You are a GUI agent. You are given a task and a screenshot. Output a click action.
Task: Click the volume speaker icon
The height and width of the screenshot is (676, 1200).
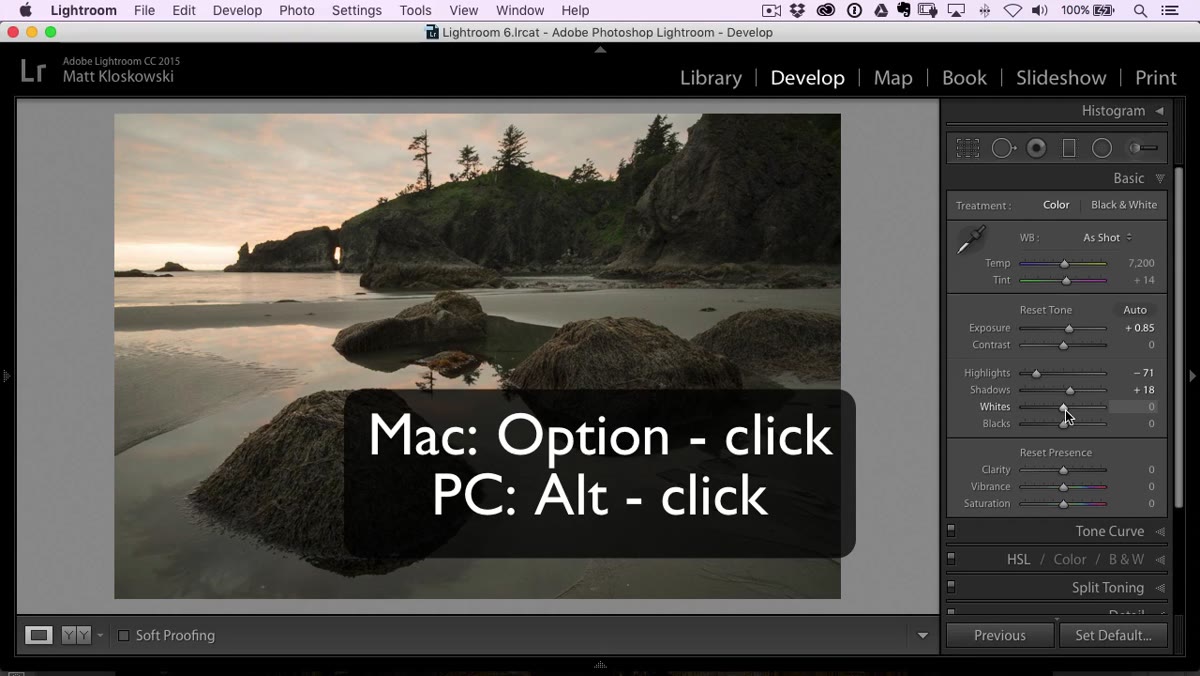[x=1040, y=10]
